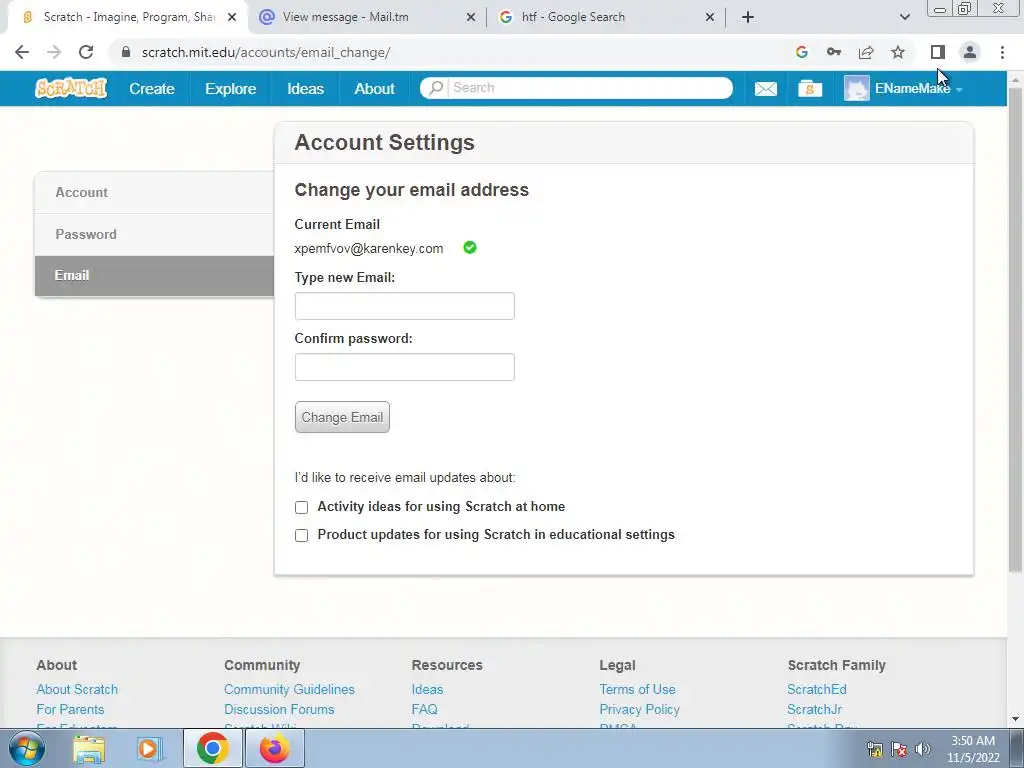Open Chrome three-dot menu
Viewport: 1024px width, 768px height.
point(1002,52)
